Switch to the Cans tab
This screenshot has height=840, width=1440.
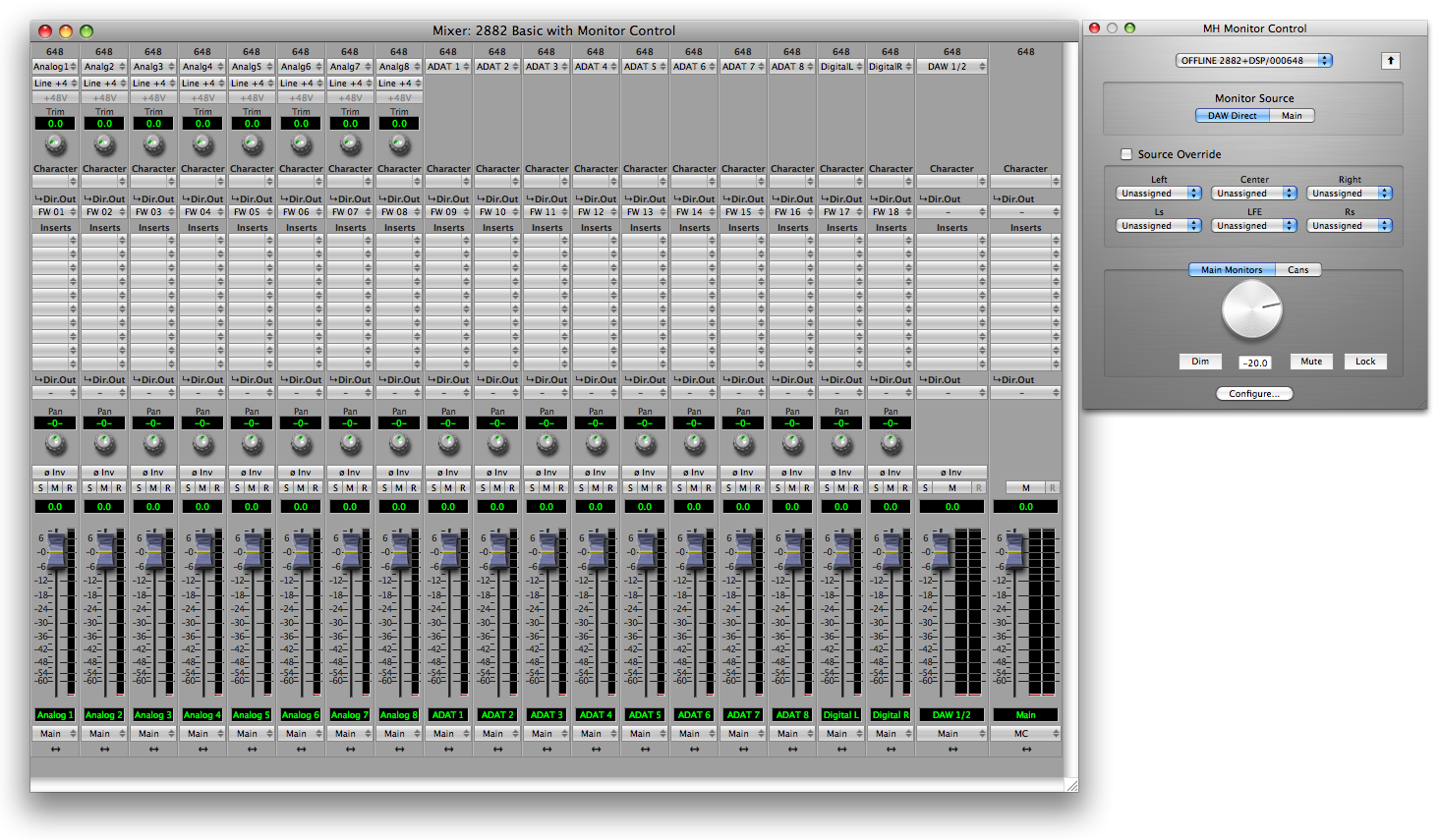tap(1298, 270)
